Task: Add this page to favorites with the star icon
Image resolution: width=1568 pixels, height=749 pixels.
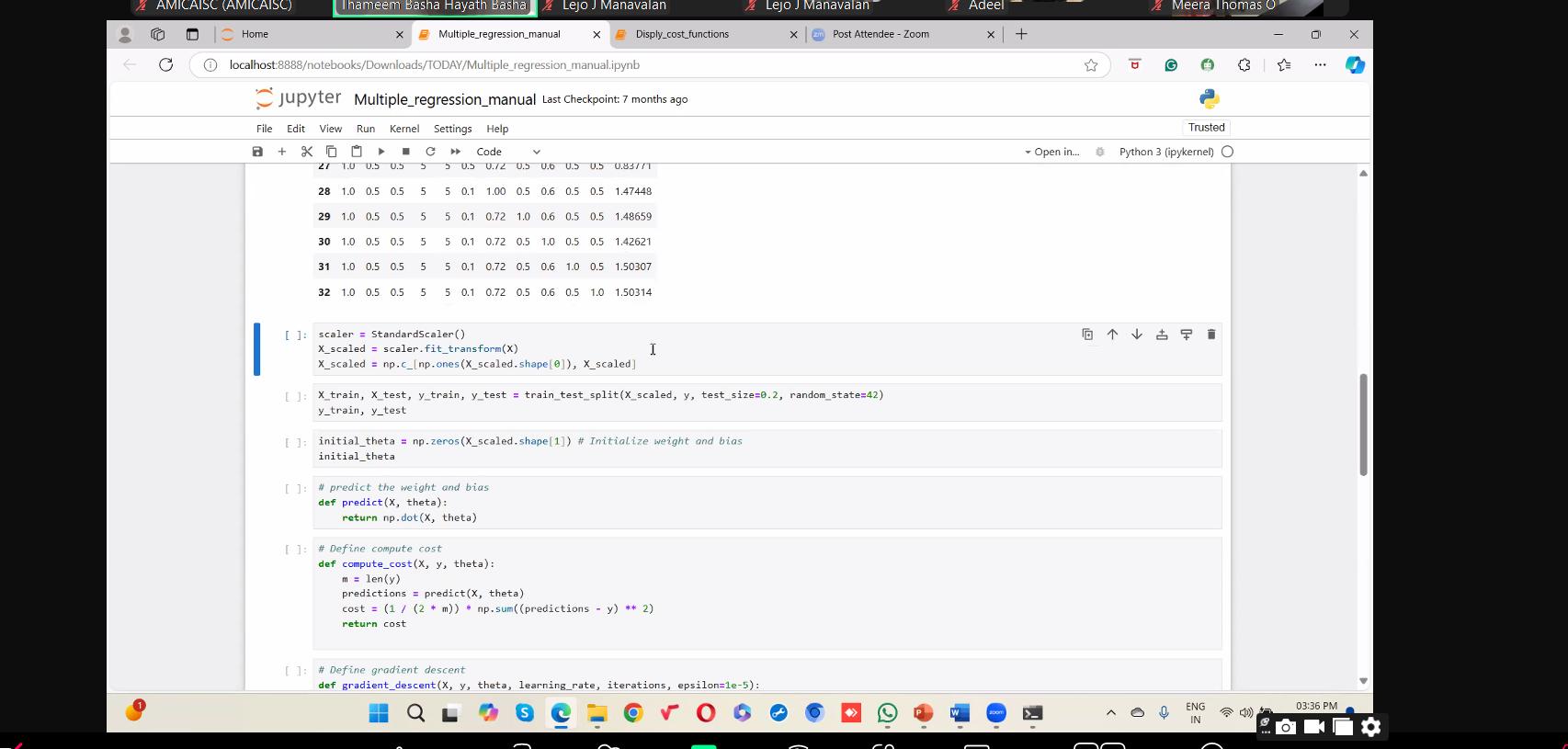Action: (x=1091, y=65)
